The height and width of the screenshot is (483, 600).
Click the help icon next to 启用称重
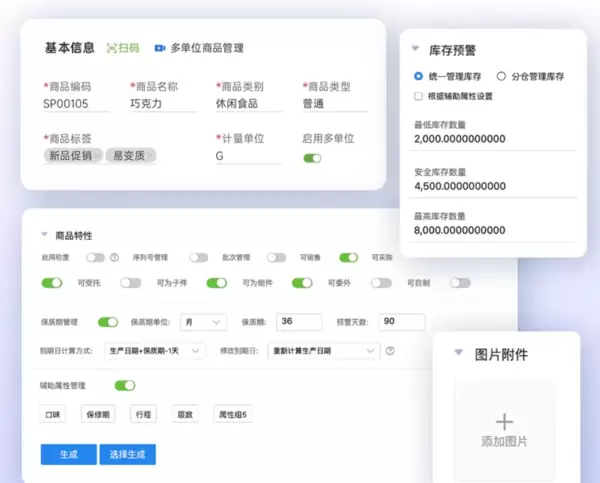[x=115, y=257]
